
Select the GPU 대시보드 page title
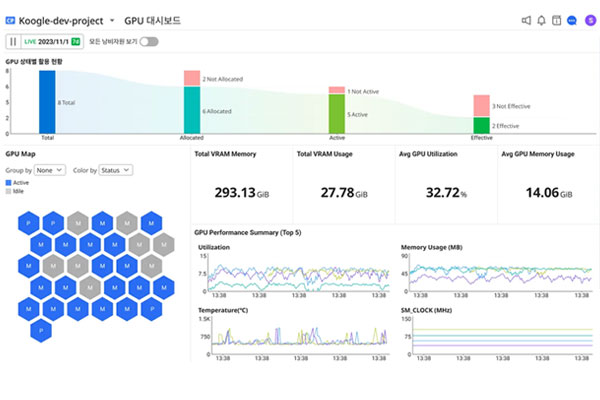point(152,20)
